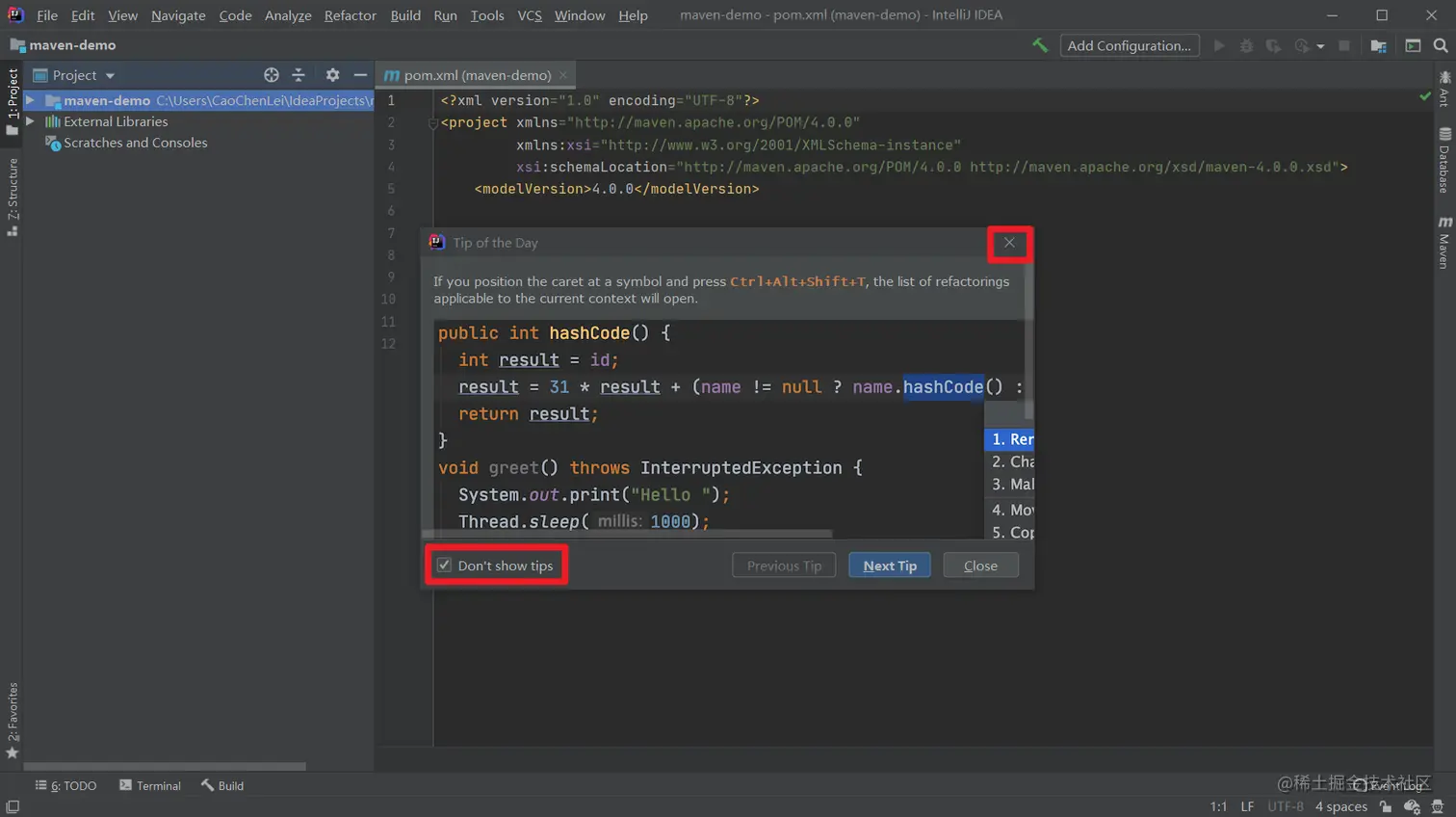
Task: Click the tool windows quick access icon
Action: point(13,806)
